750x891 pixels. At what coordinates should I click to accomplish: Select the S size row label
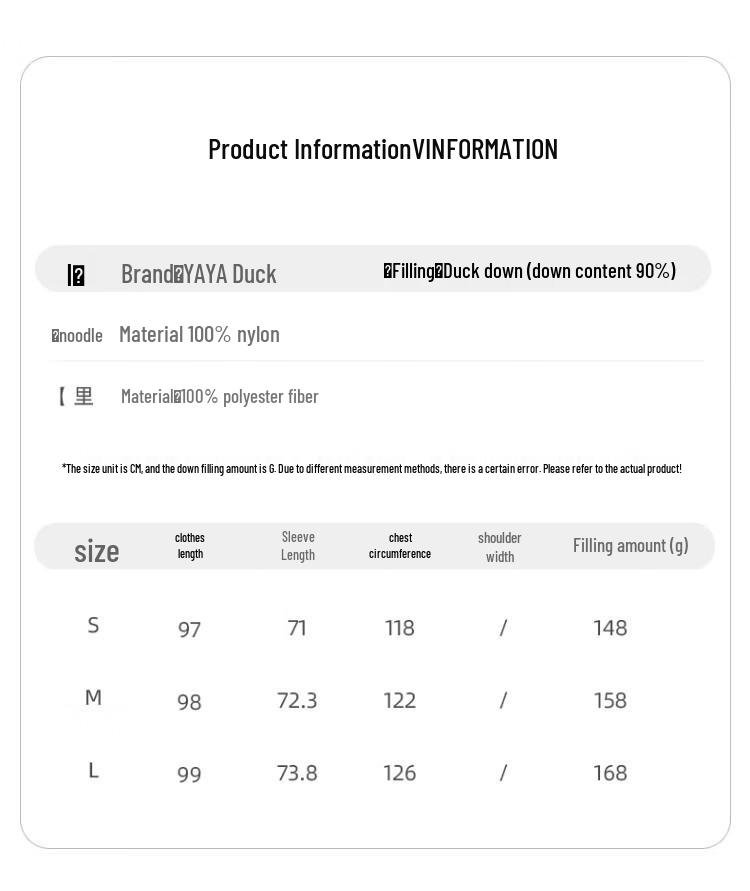[x=93, y=626]
